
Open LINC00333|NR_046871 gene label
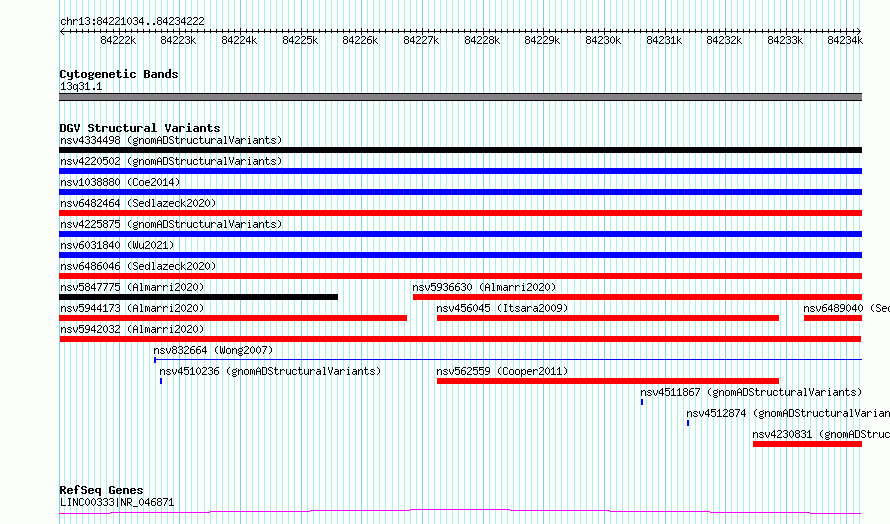click(x=117, y=502)
